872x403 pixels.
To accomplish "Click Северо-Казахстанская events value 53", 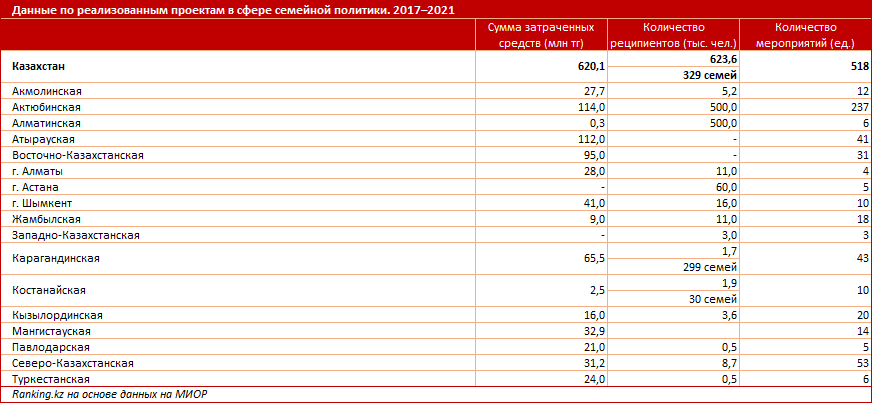I will point(864,364).
